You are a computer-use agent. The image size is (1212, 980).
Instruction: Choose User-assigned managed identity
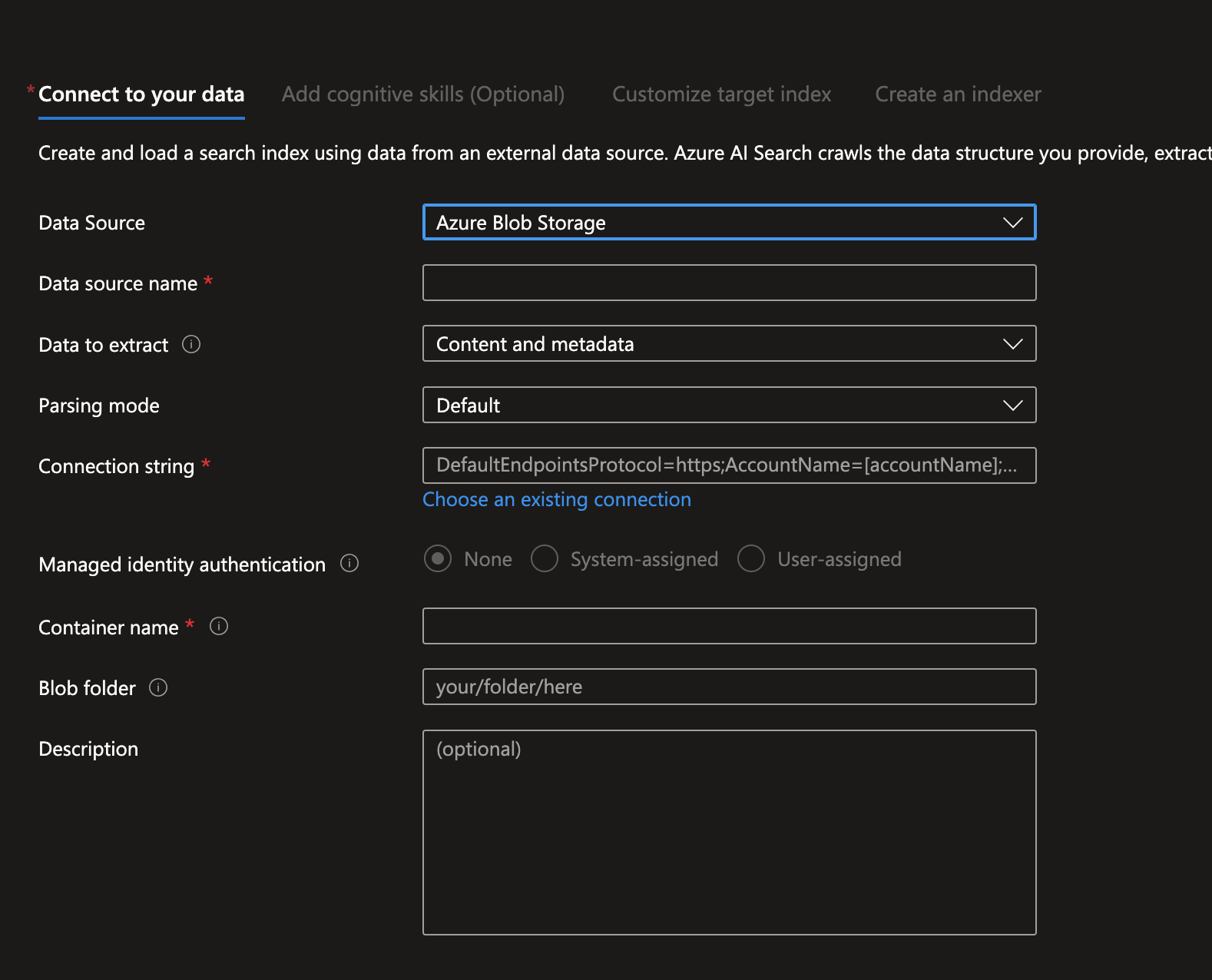point(751,559)
